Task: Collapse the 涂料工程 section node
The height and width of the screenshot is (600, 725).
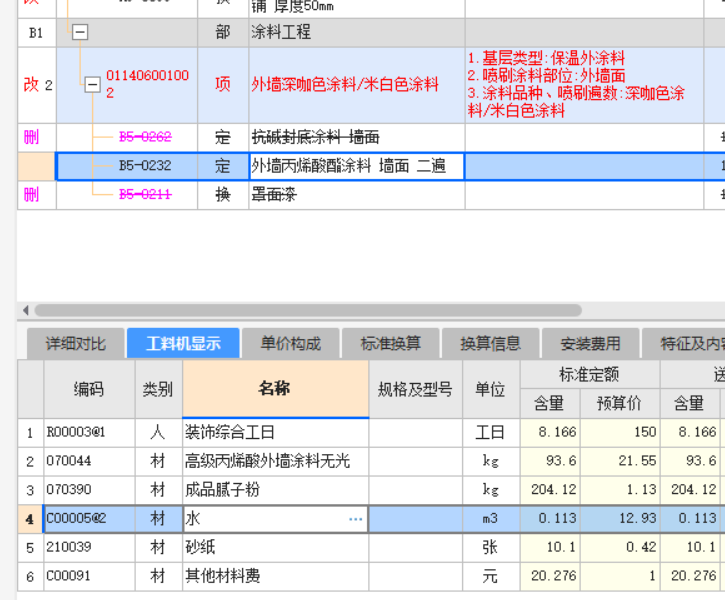Action: [80, 32]
